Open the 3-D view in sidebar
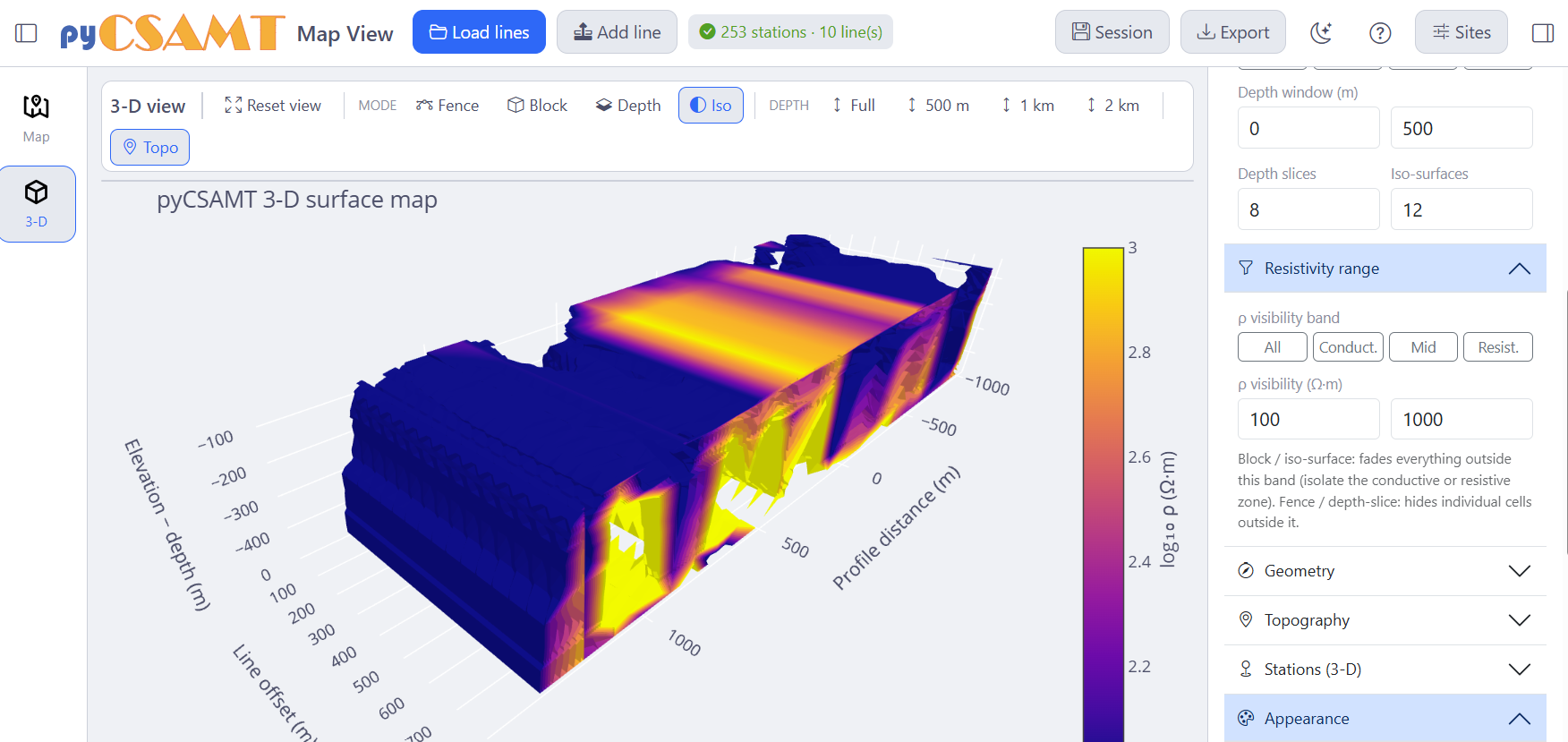This screenshot has height=742, width=1568. pos(37,204)
